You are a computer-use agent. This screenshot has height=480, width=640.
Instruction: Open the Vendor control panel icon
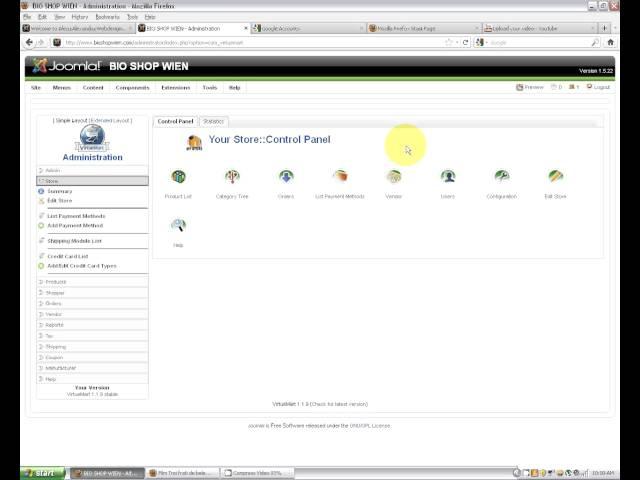[394, 176]
